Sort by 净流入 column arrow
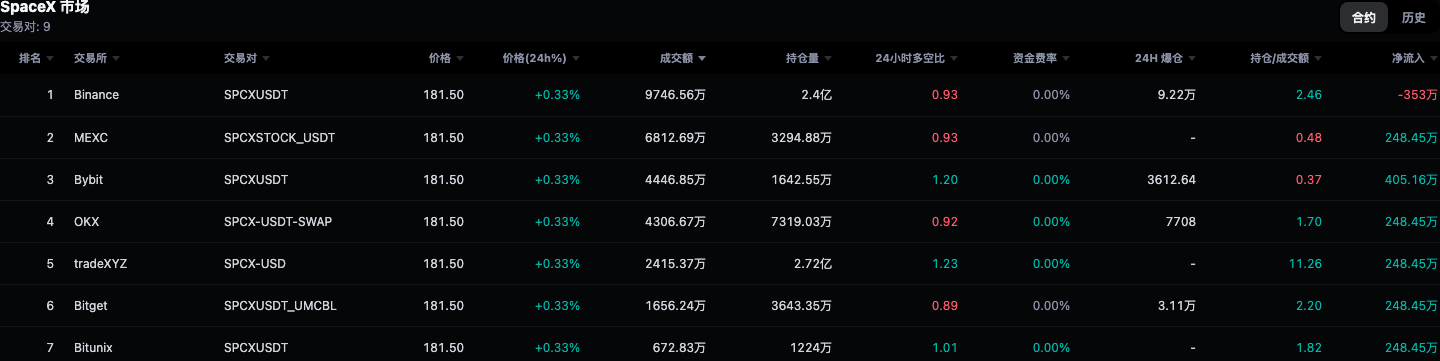 pyautogui.click(x=1433, y=59)
